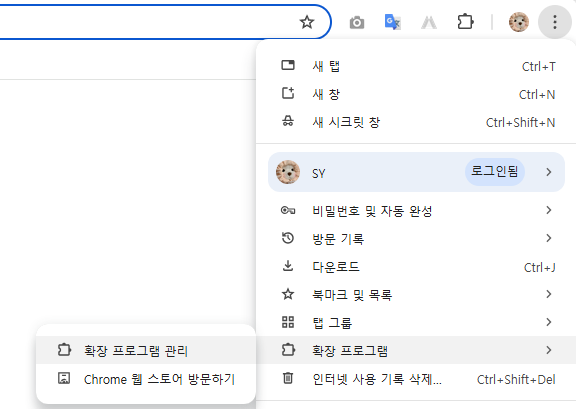Click the incognito icon in the menu
Screen dimensions: 576x409
(288, 121)
